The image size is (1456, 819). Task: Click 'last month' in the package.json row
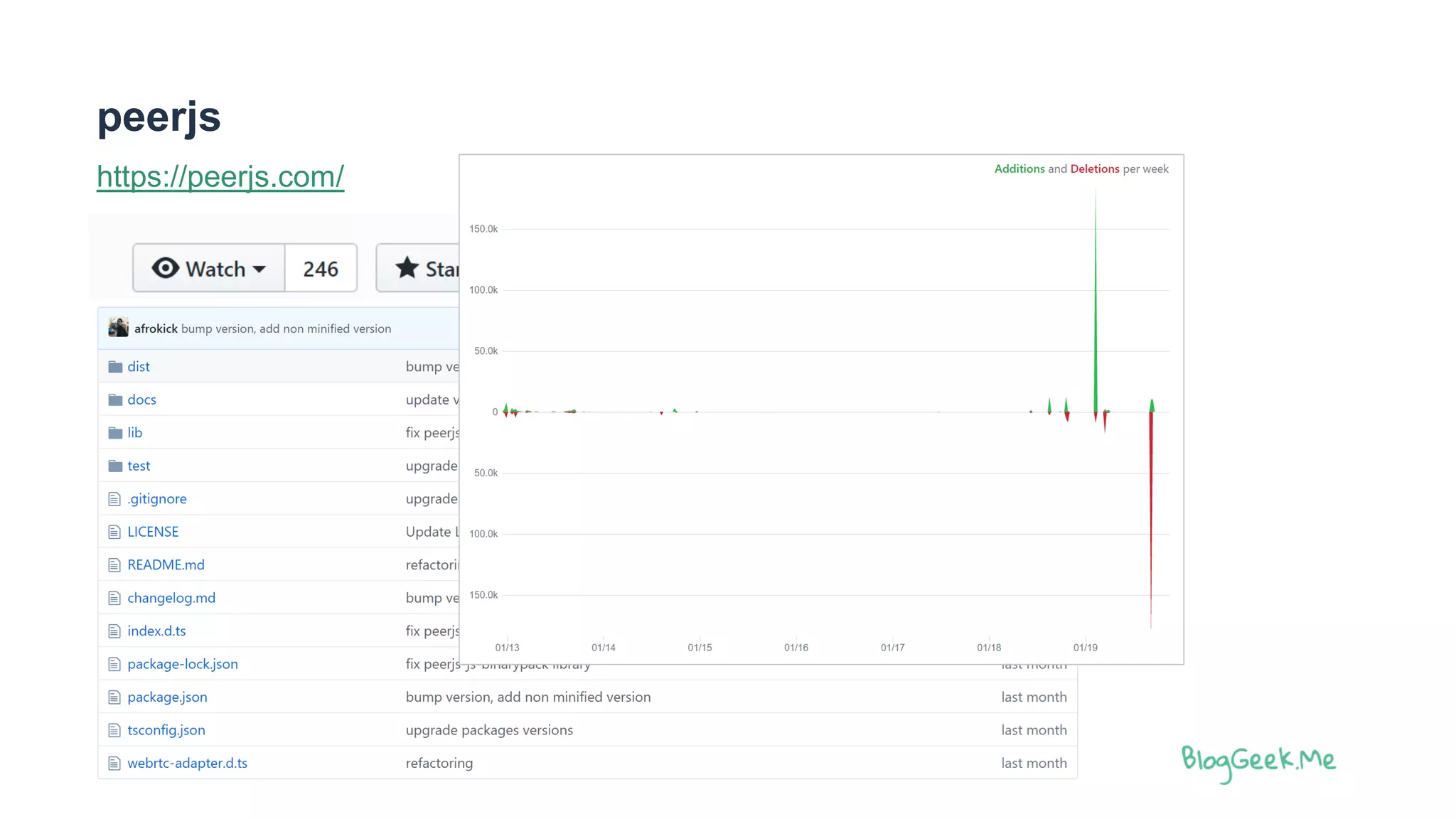point(1034,697)
